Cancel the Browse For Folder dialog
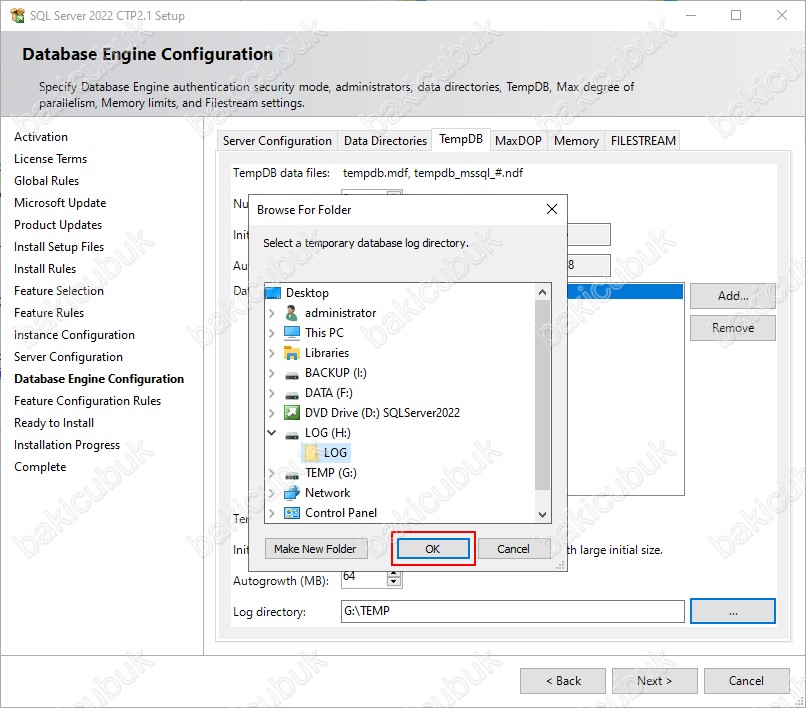Viewport: 806px width, 708px height. tap(513, 549)
